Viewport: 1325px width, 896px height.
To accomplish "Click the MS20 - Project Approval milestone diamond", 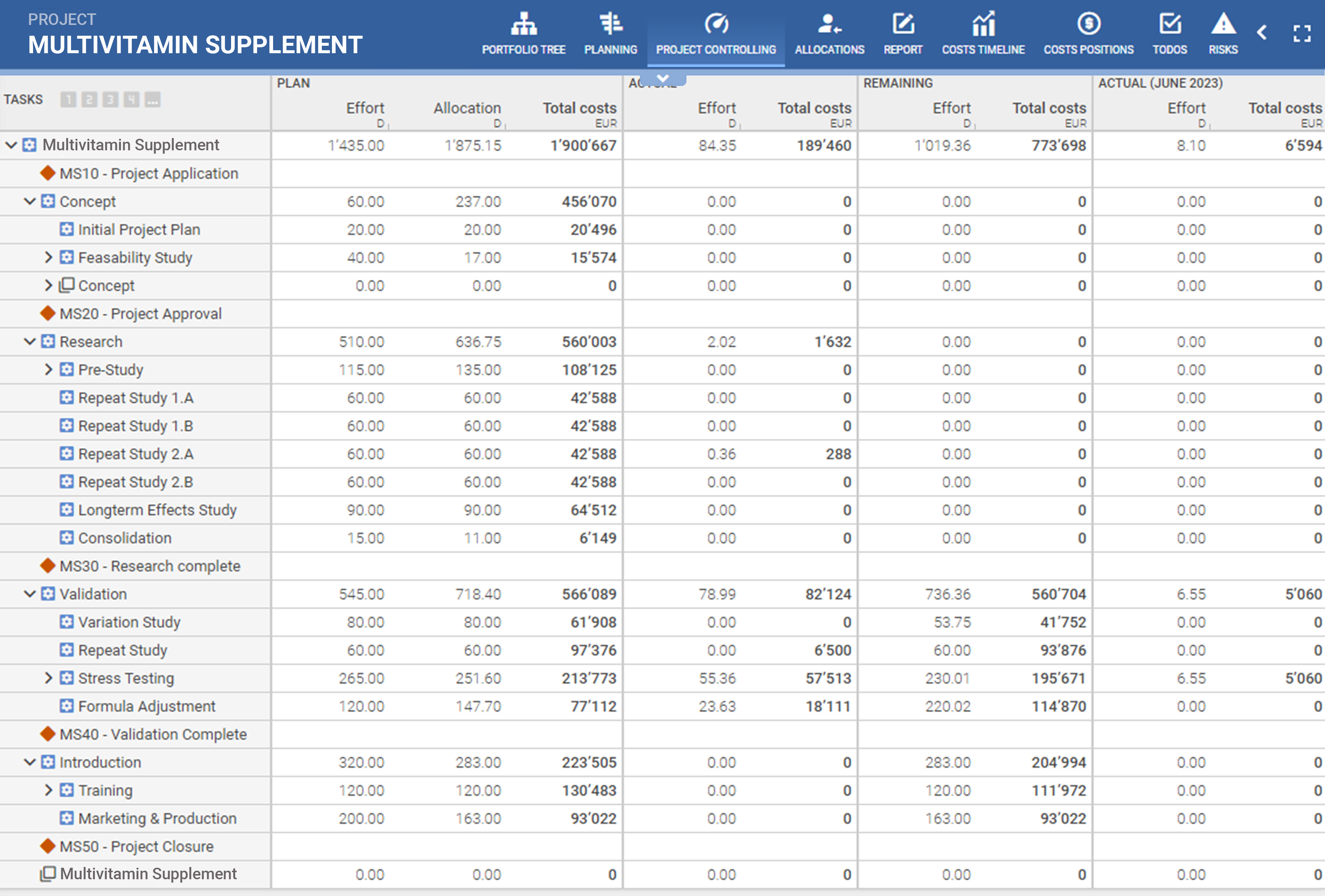I will coord(48,313).
